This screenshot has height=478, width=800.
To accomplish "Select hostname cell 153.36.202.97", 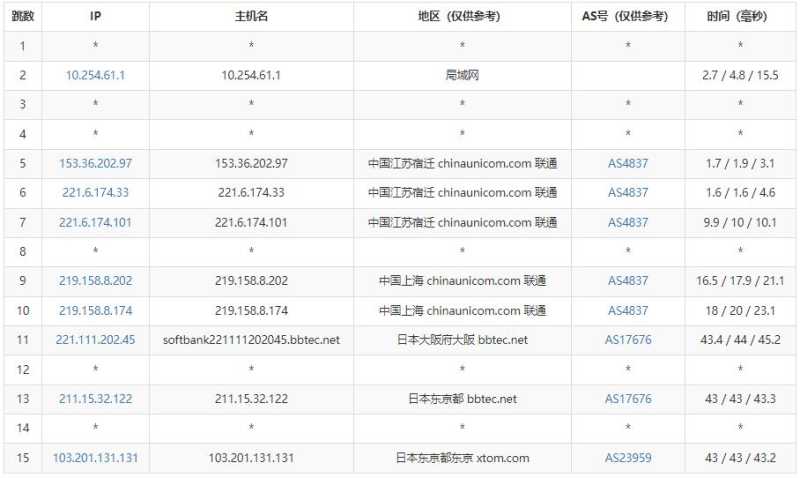I will pyautogui.click(x=251, y=164).
